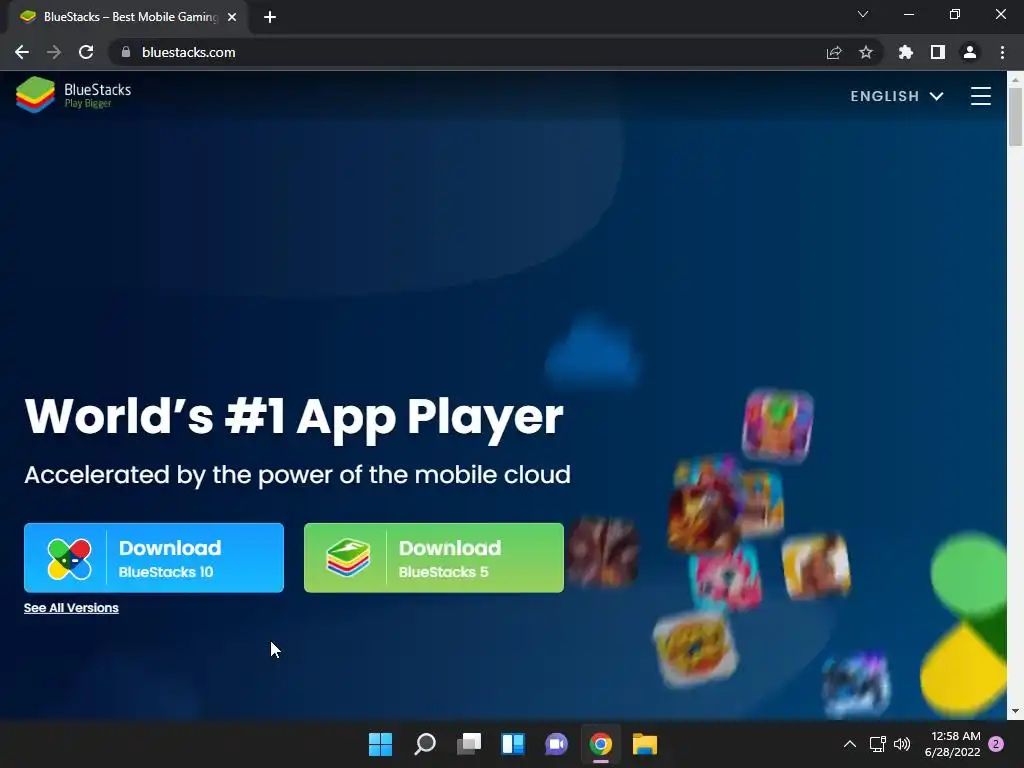Toggle the Chrome side panel icon

(938, 52)
